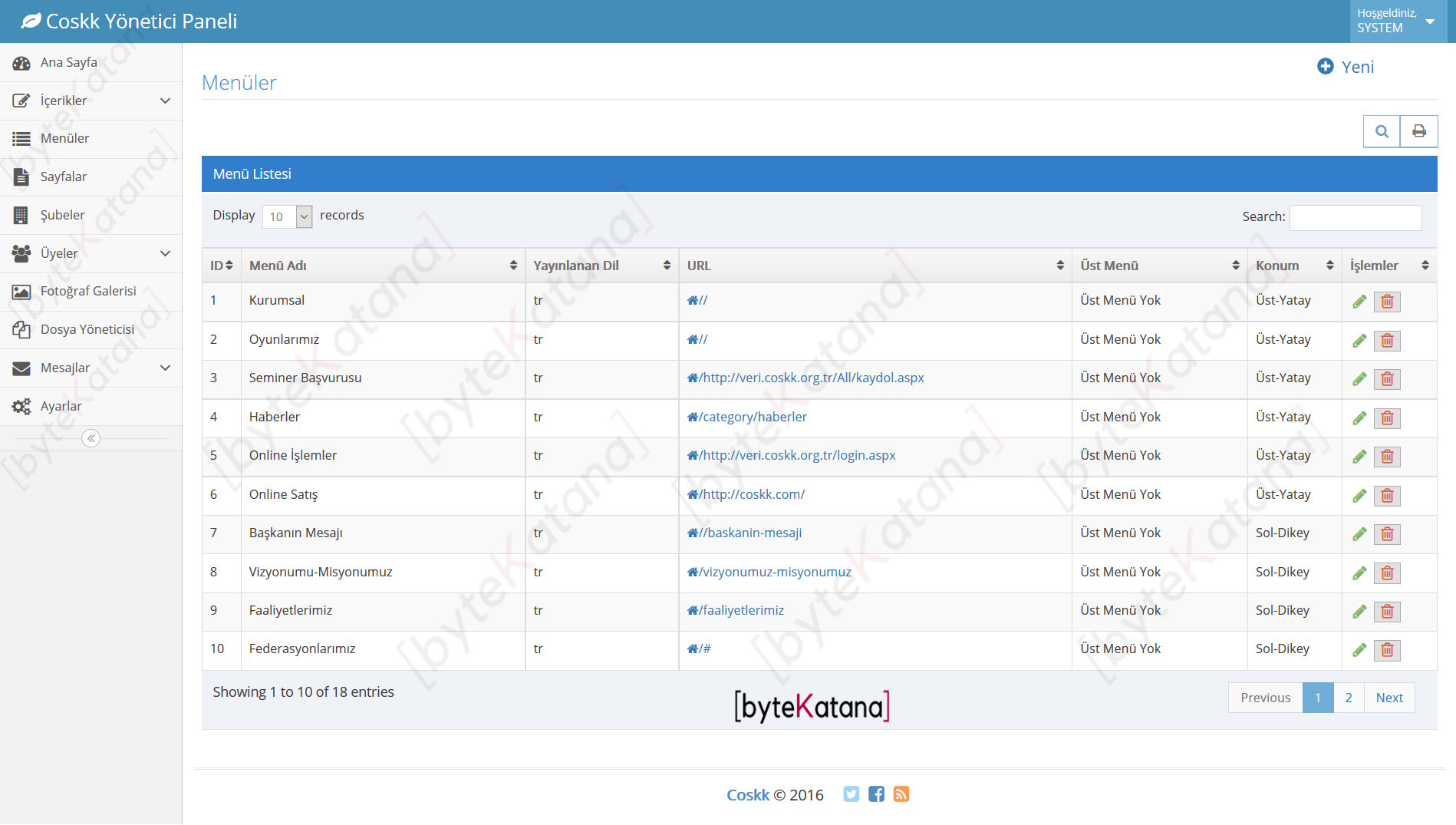
Task: Delete the Haberler menu with trash icon
Action: pos(1387,418)
